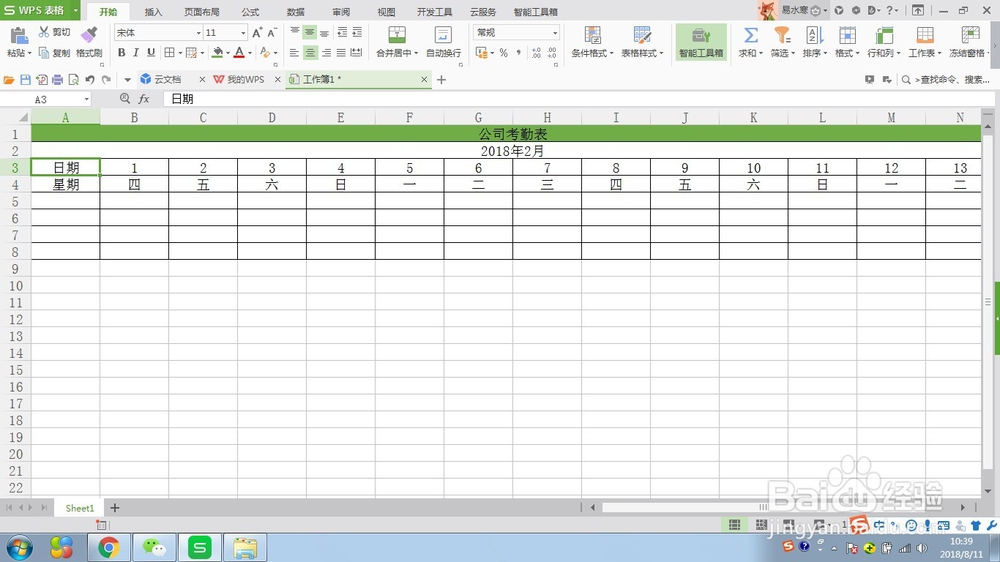The height and width of the screenshot is (562, 1000).
Task: Expand the font color dropdown arrow
Action: [250, 53]
